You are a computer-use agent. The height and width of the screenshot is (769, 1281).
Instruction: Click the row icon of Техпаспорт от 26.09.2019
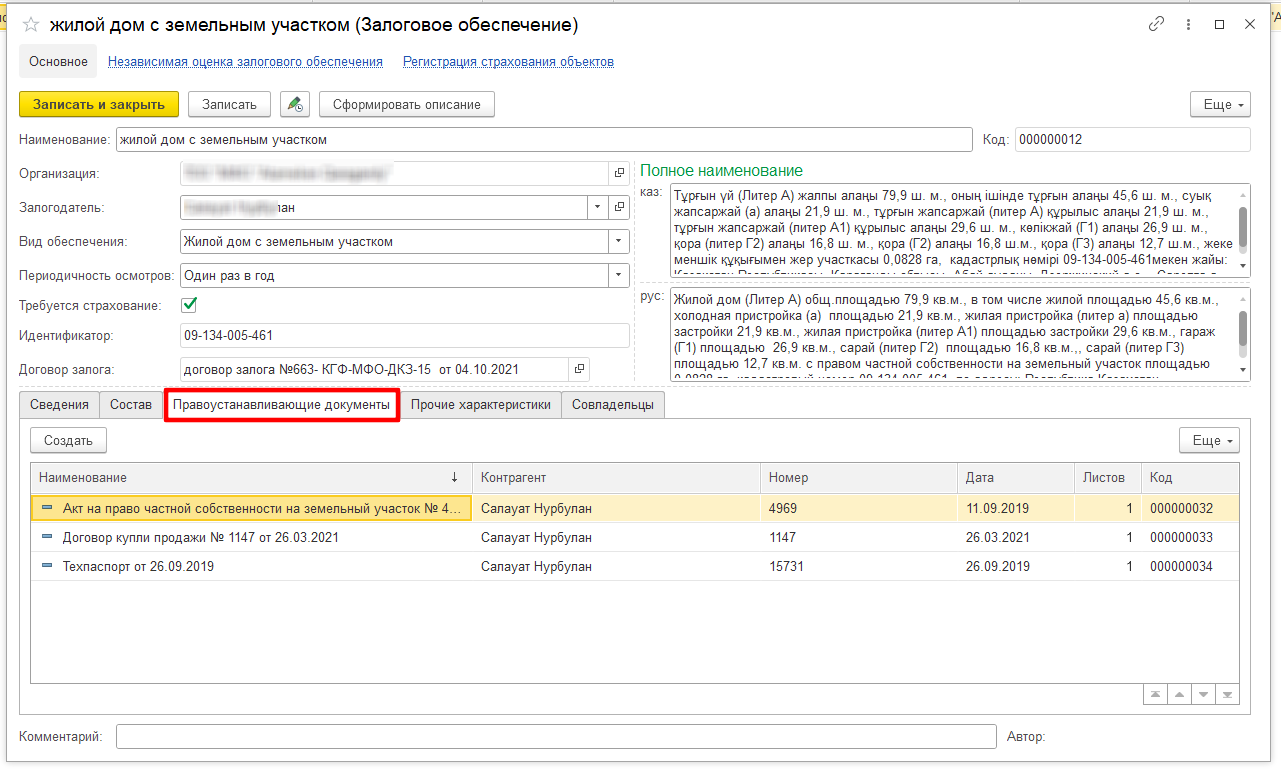tap(47, 566)
